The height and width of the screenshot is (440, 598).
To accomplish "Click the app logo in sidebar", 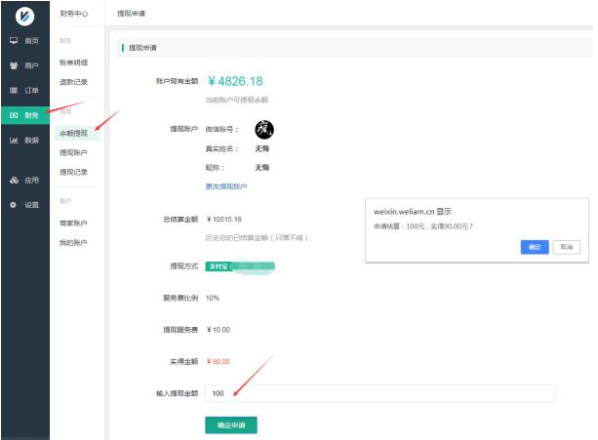I will pos(25,16).
